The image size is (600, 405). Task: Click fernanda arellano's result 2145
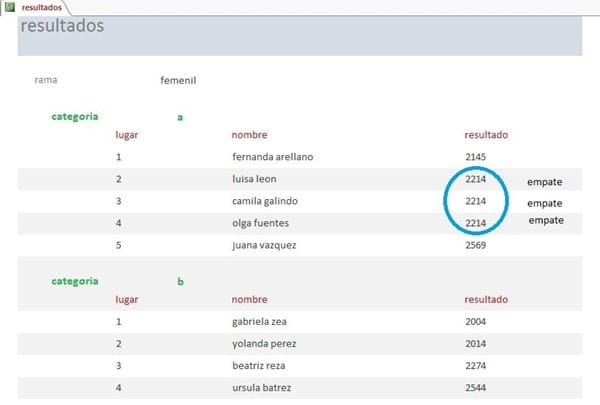click(476, 157)
